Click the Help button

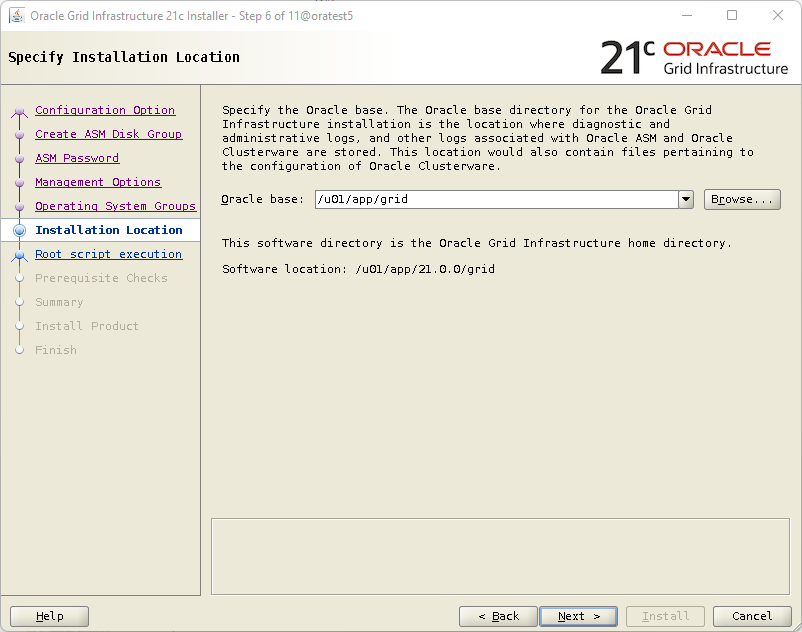(50, 616)
